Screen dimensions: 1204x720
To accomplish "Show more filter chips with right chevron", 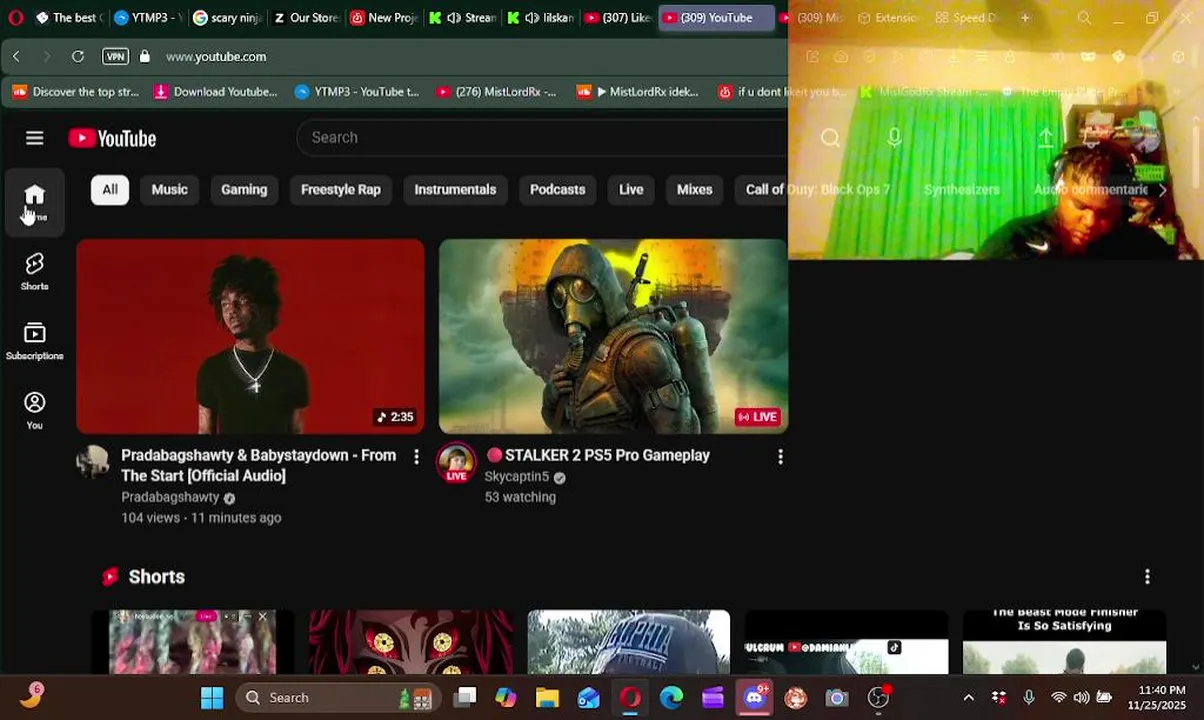I will pyautogui.click(x=1162, y=189).
